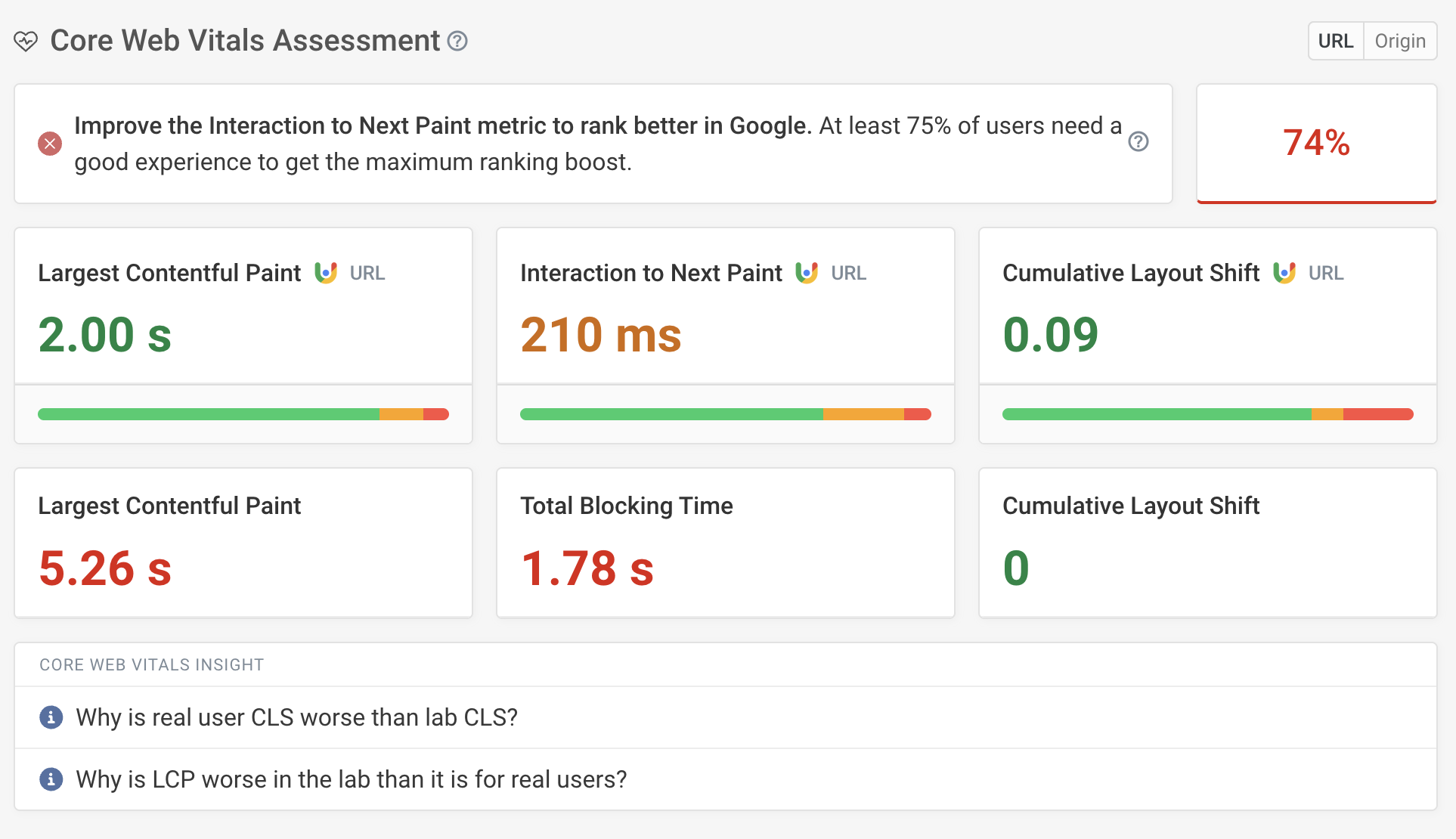Click the question mark beside the ranking warning
The image size is (1456, 839).
point(1138,141)
